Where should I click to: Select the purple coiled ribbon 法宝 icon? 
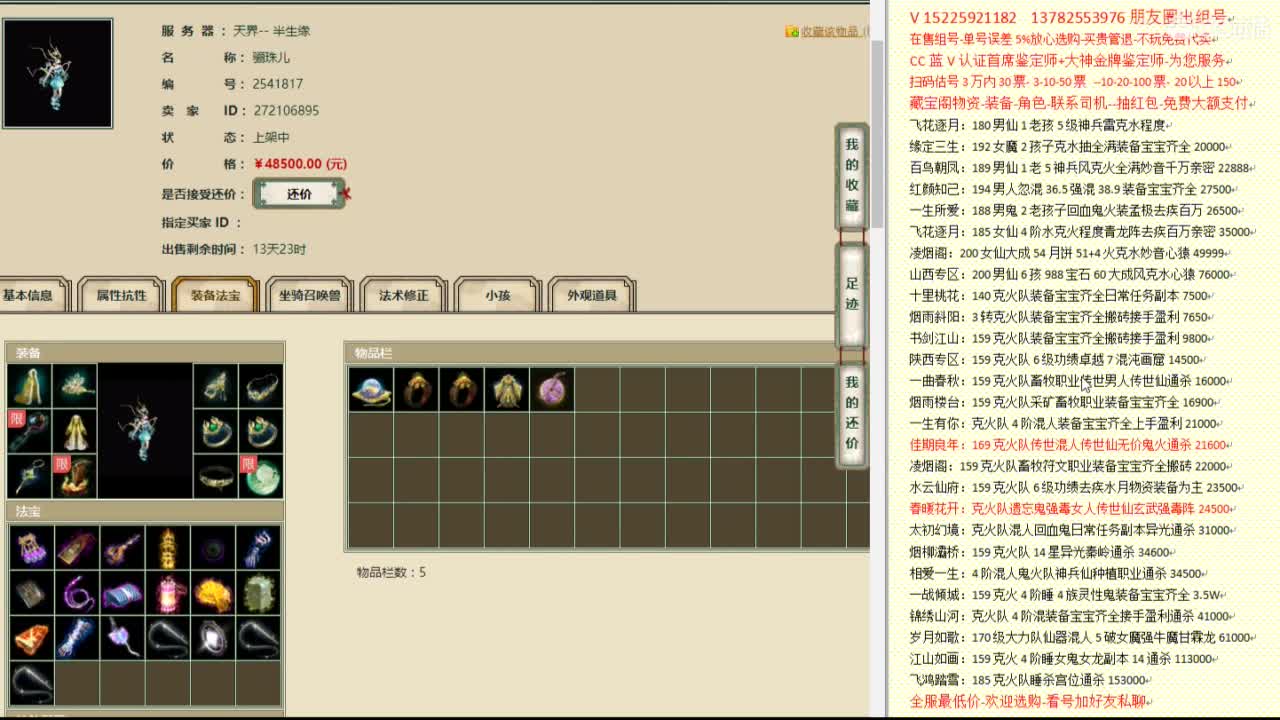[x=76, y=593]
